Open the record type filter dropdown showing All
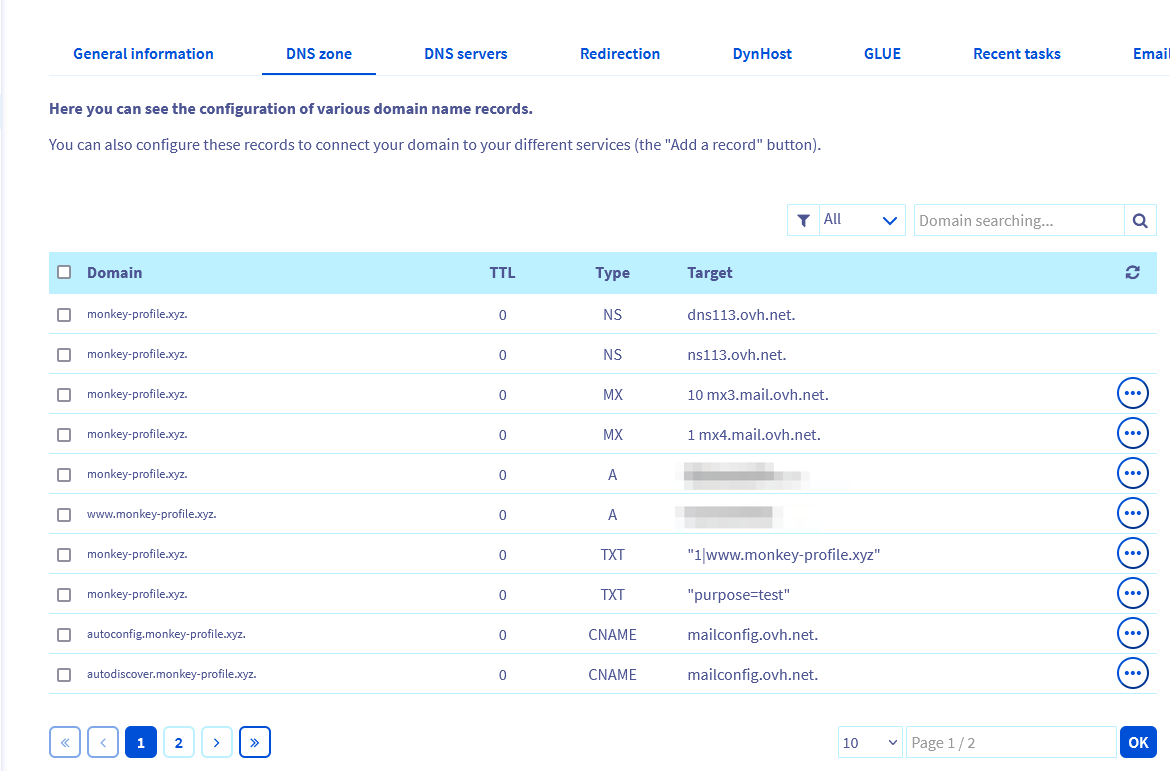 point(862,220)
